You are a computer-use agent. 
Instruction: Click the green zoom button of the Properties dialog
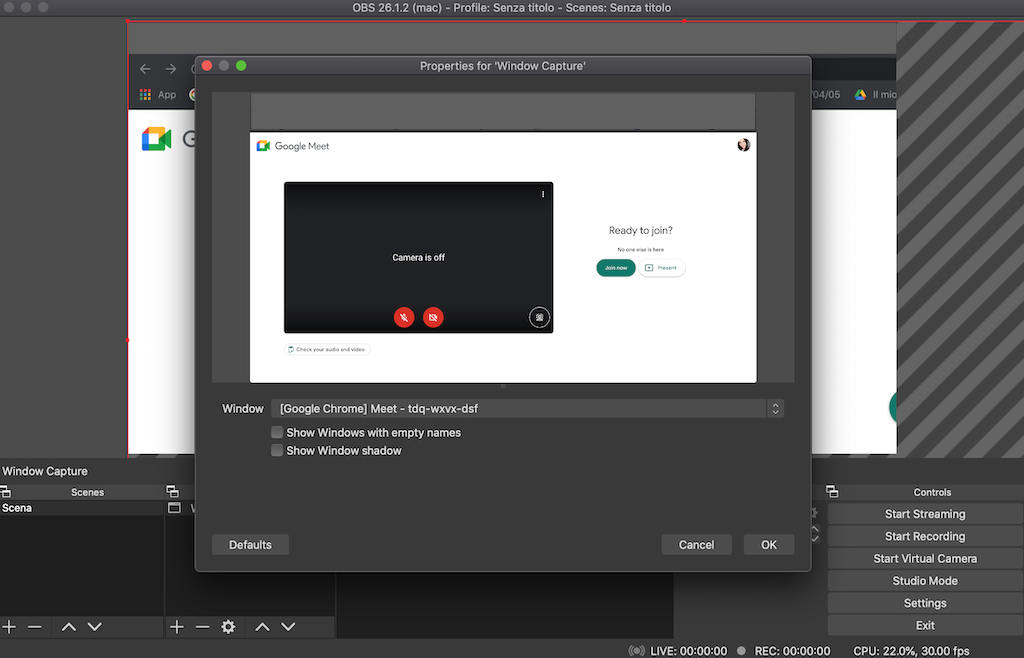point(241,65)
